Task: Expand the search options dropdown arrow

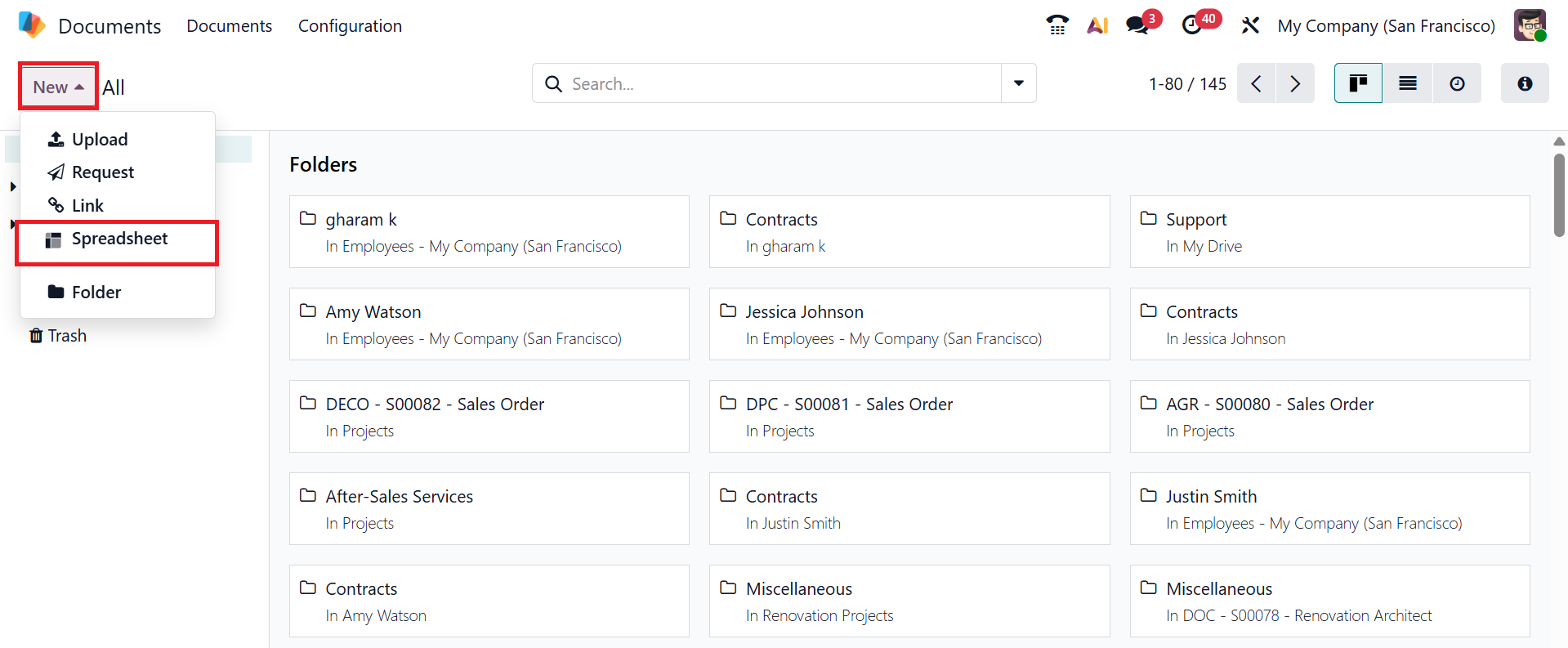Action: pos(1019,83)
